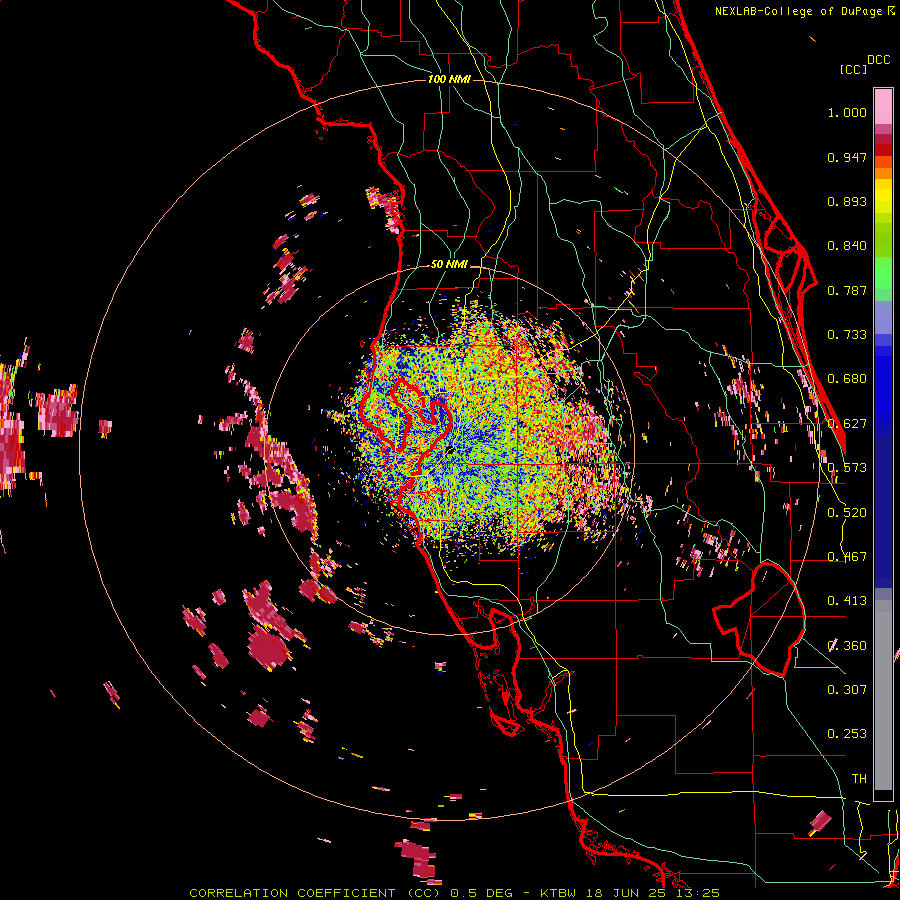Select the DCC label above the color scale
The height and width of the screenshot is (900, 900).
point(878,60)
